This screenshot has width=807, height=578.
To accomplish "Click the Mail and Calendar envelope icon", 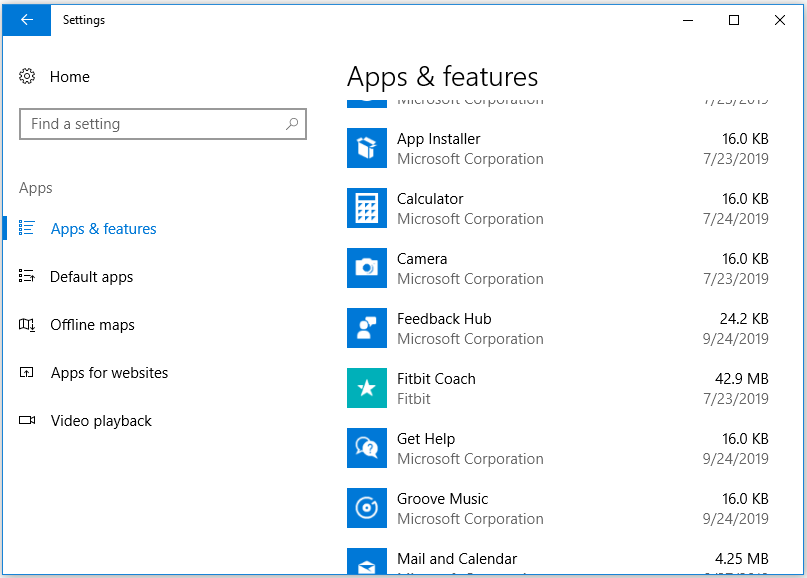I will pos(366,561).
